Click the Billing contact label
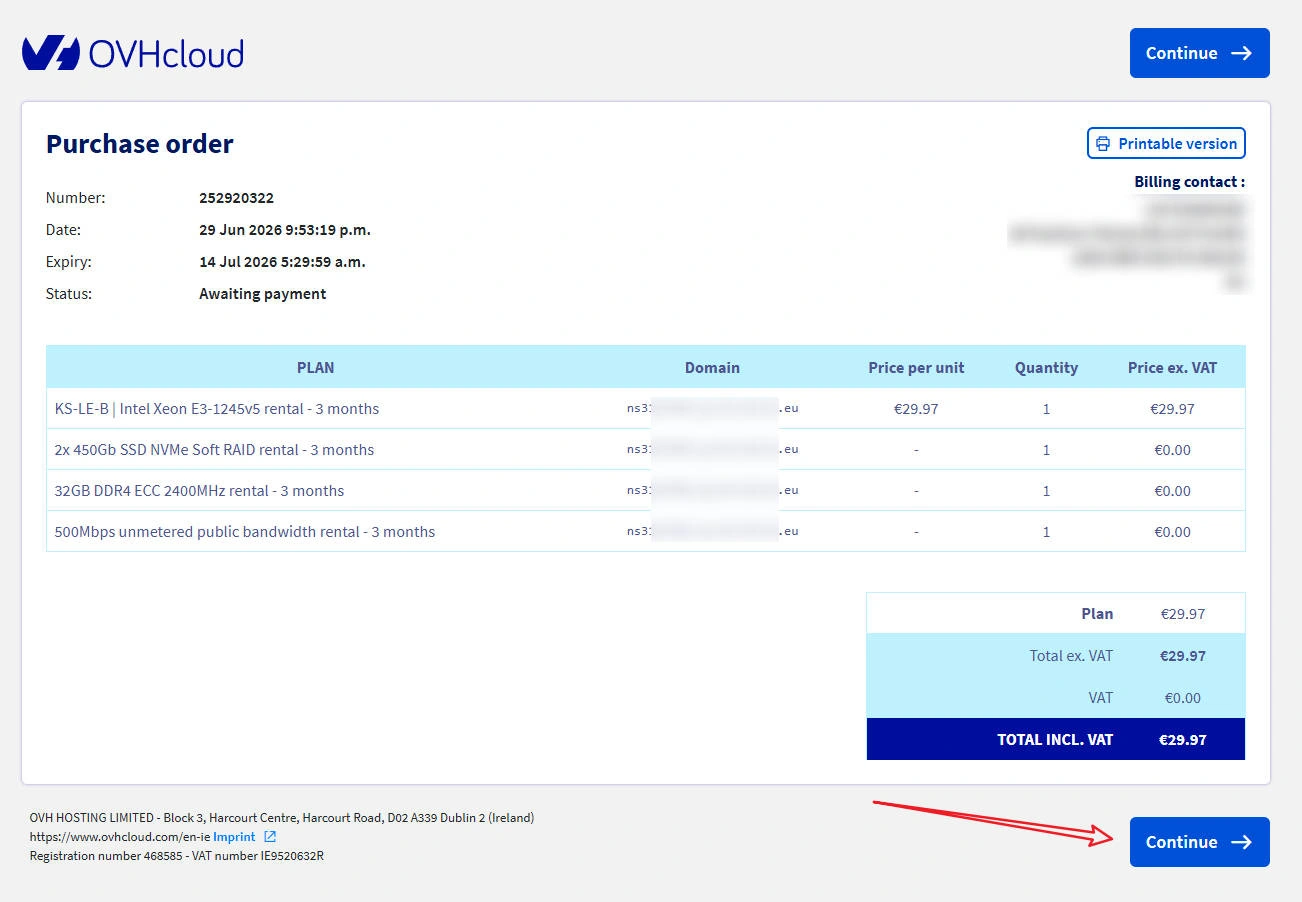The image size is (1302, 902). 1190,182
